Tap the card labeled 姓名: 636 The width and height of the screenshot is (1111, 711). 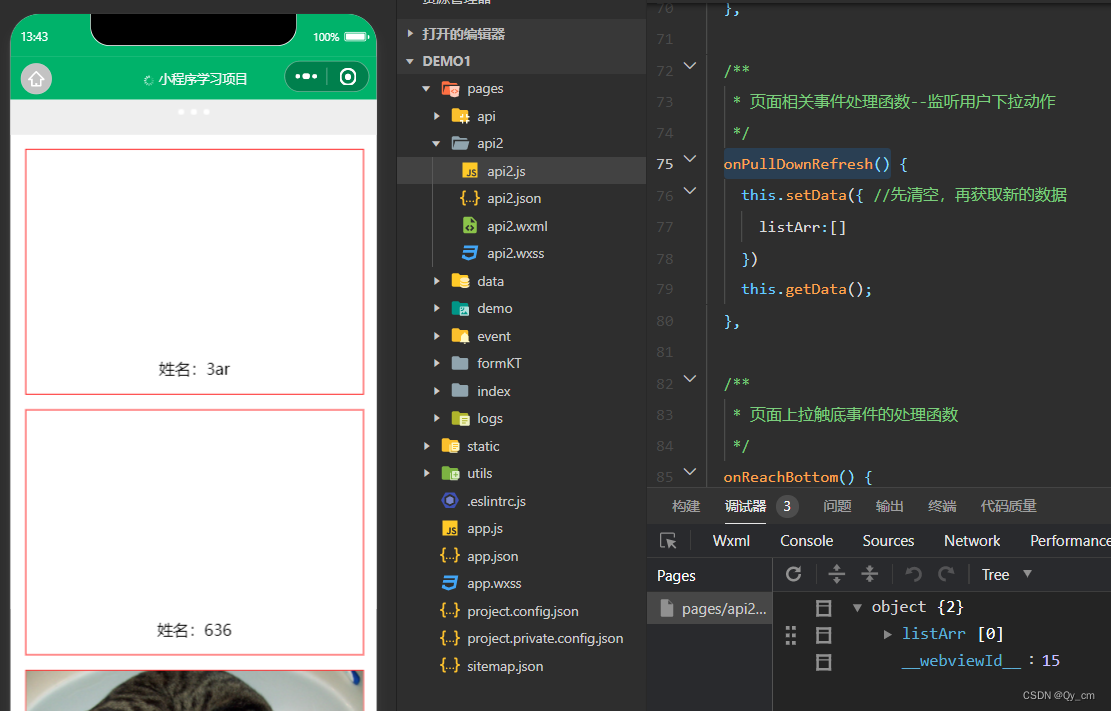(194, 532)
